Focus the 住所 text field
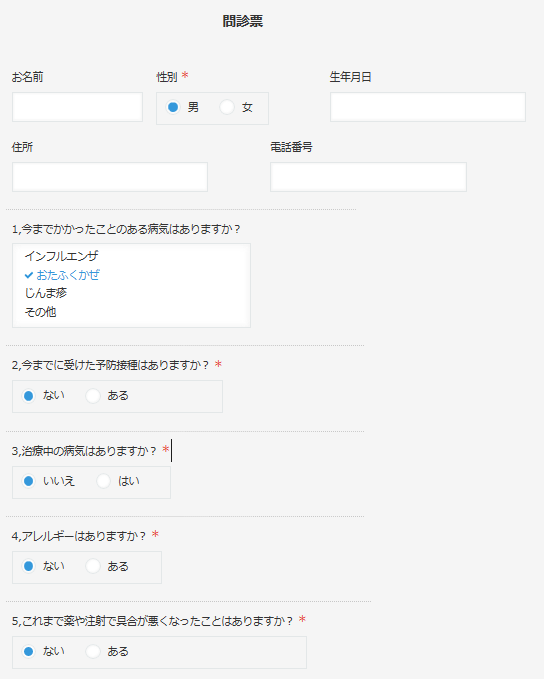544x679 pixels. (x=110, y=177)
